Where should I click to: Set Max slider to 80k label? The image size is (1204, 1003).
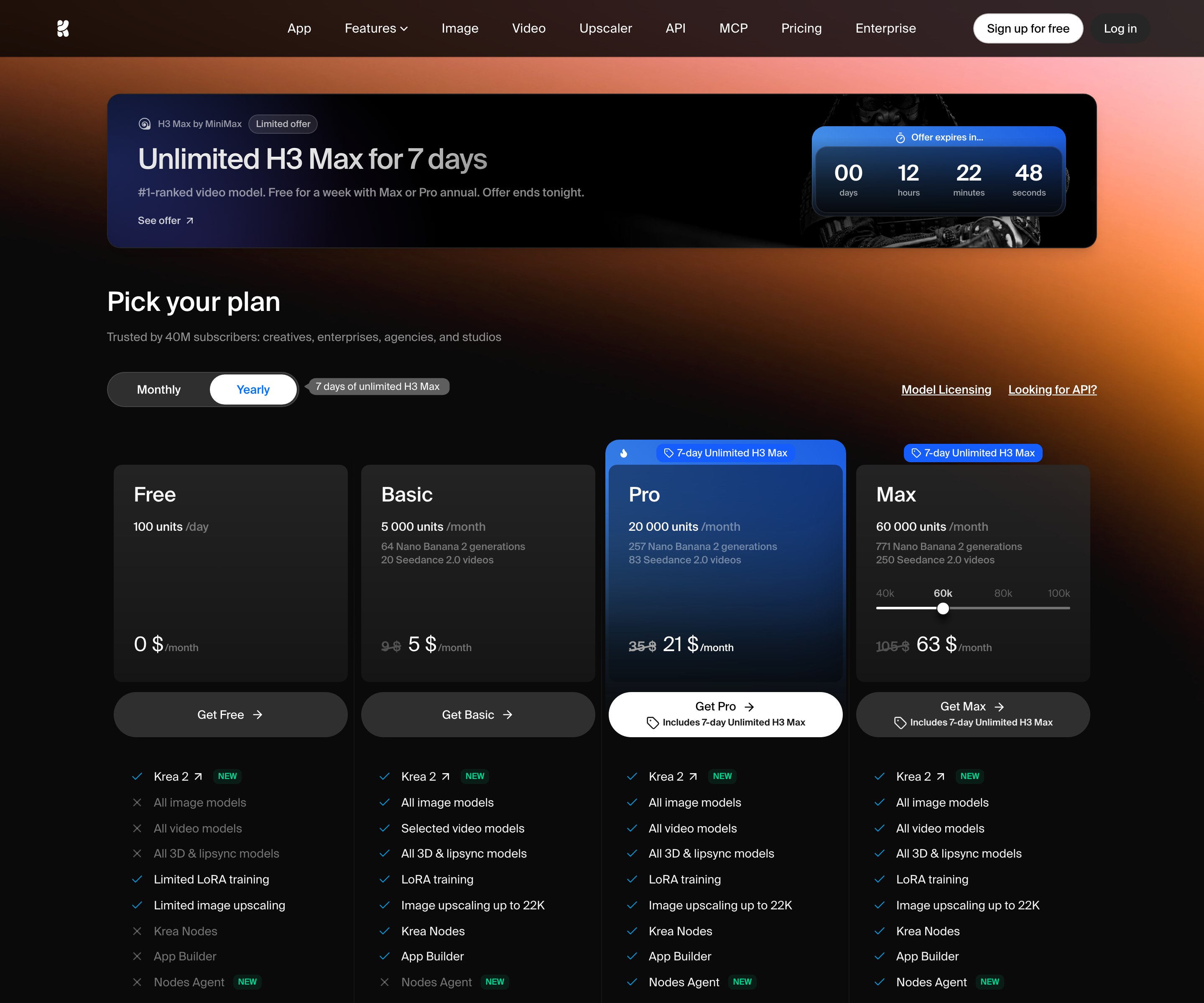click(1003, 593)
